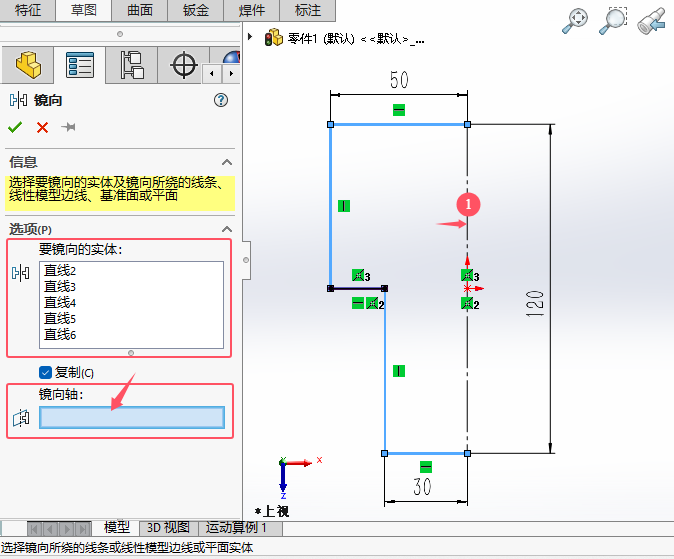Viewport: 674px width, 559px height.
Task: Open the 3D 视图 bottom tab
Action: [x=168, y=528]
